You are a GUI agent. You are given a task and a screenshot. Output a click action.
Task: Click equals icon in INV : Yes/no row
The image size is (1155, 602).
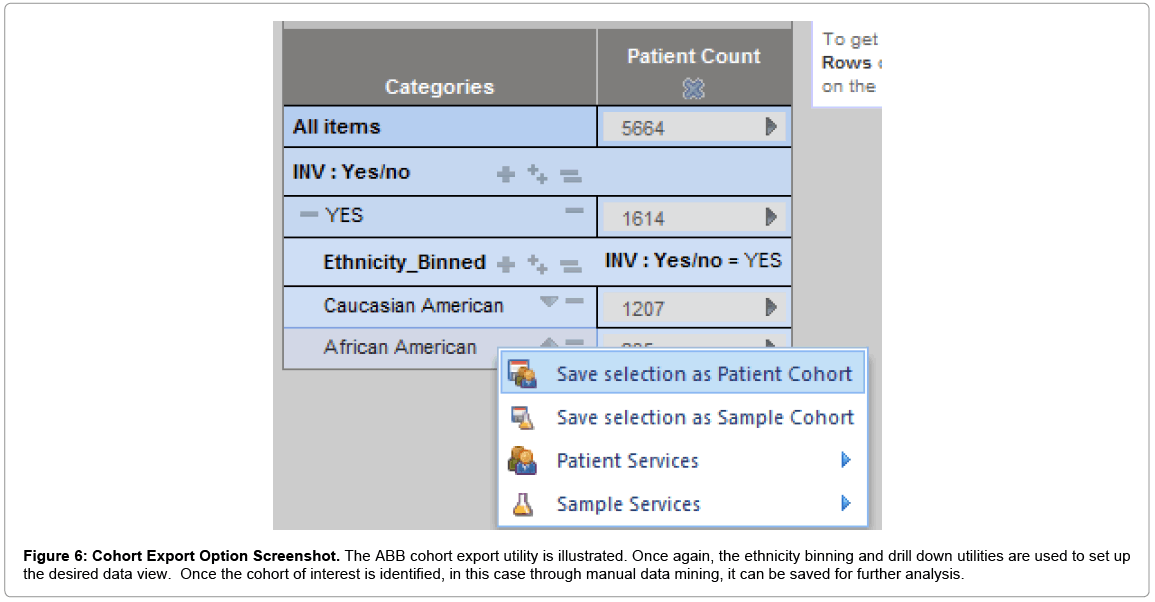pos(570,175)
